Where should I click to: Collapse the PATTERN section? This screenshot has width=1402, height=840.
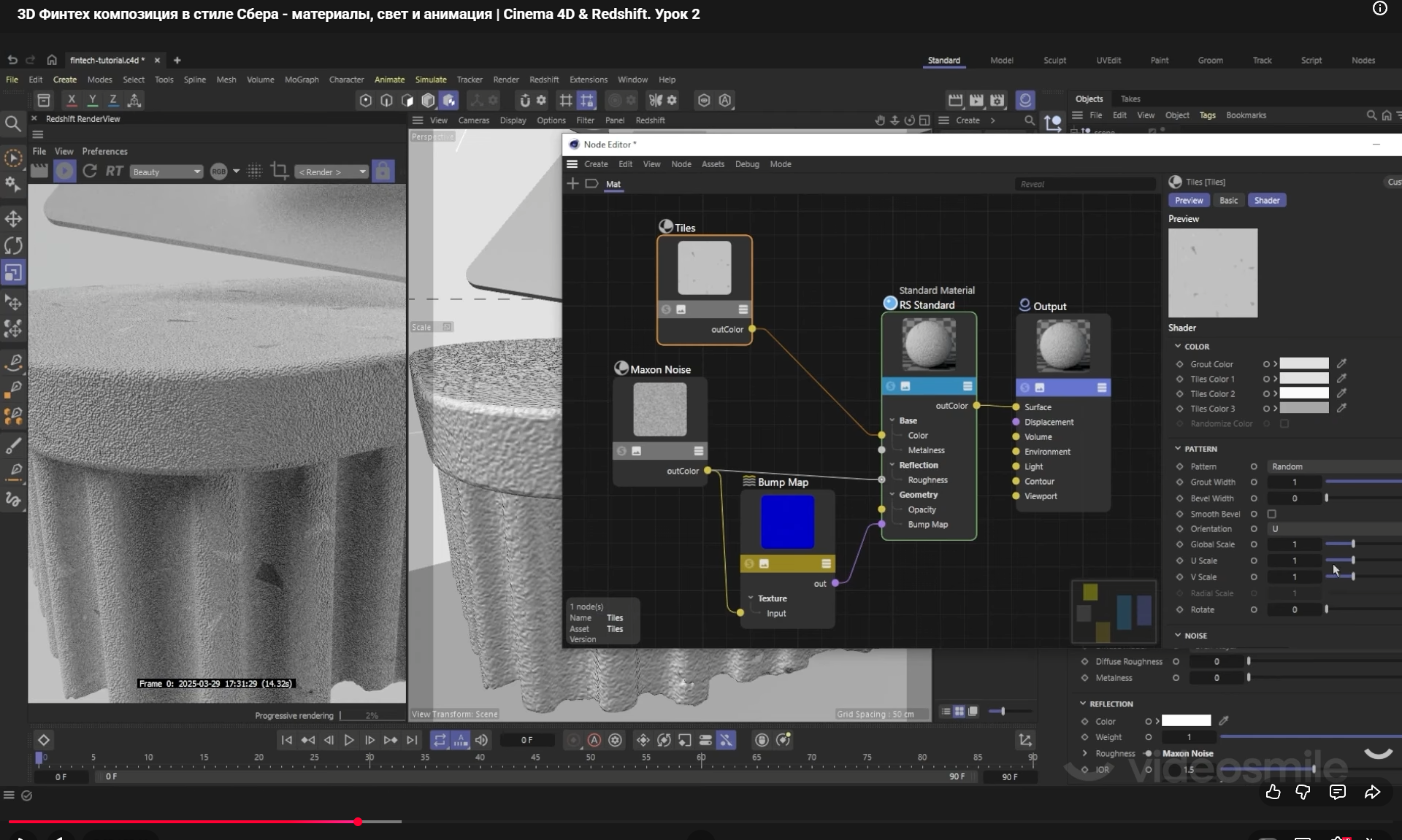tap(1178, 449)
